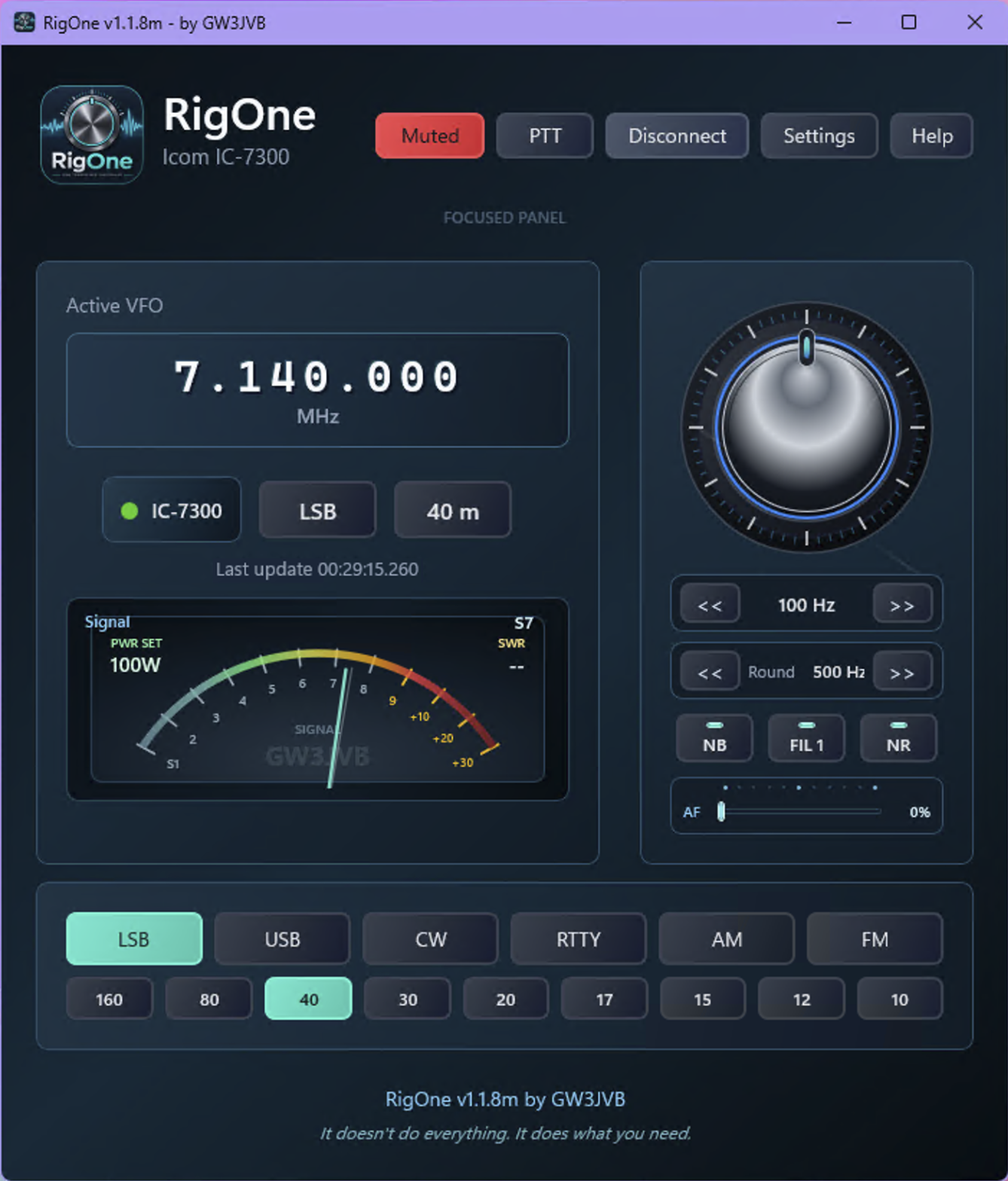Click the RigOne app logo

point(91,135)
